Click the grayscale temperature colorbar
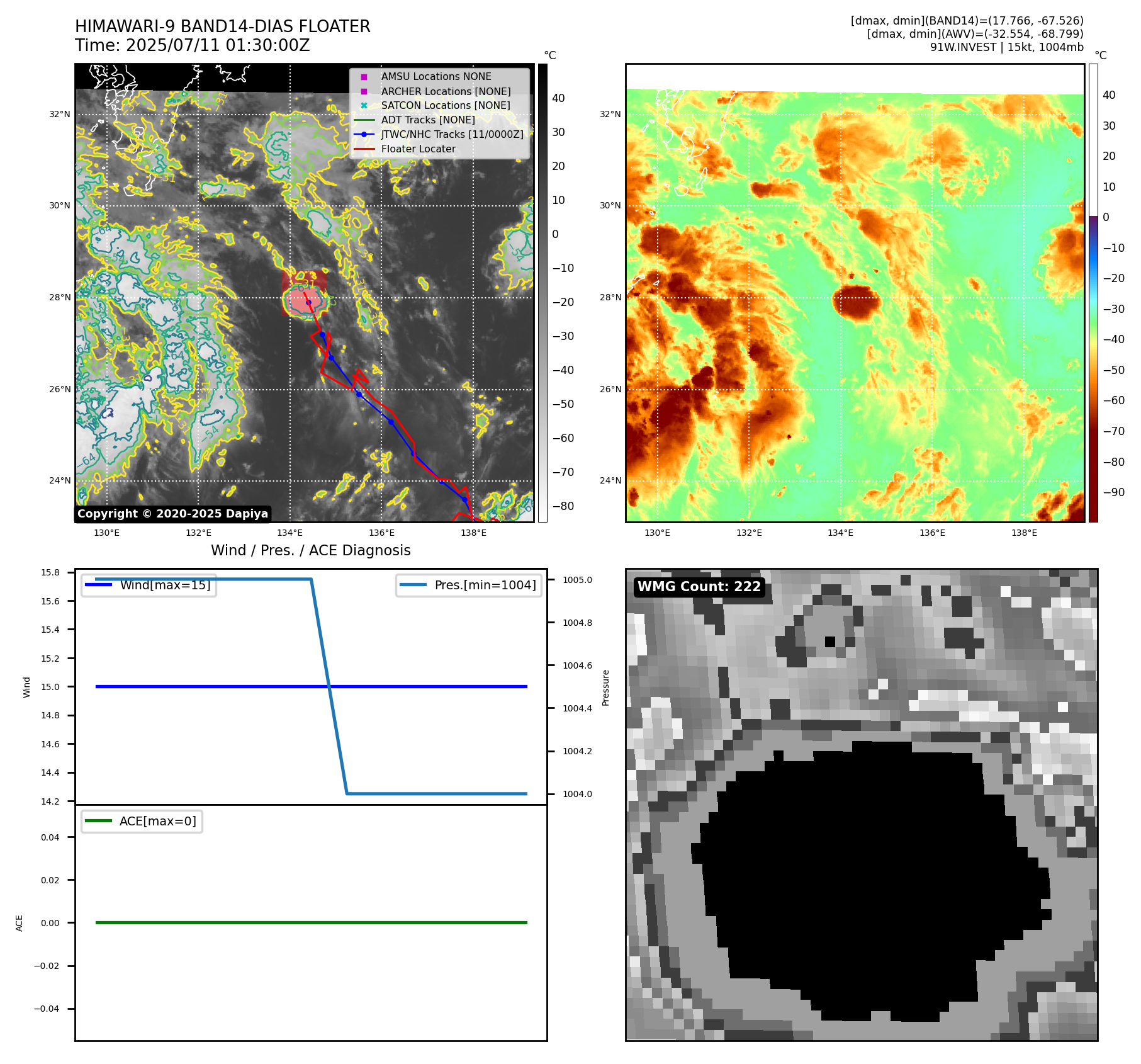Viewport: 1141px width, 1064px height. tap(542, 293)
